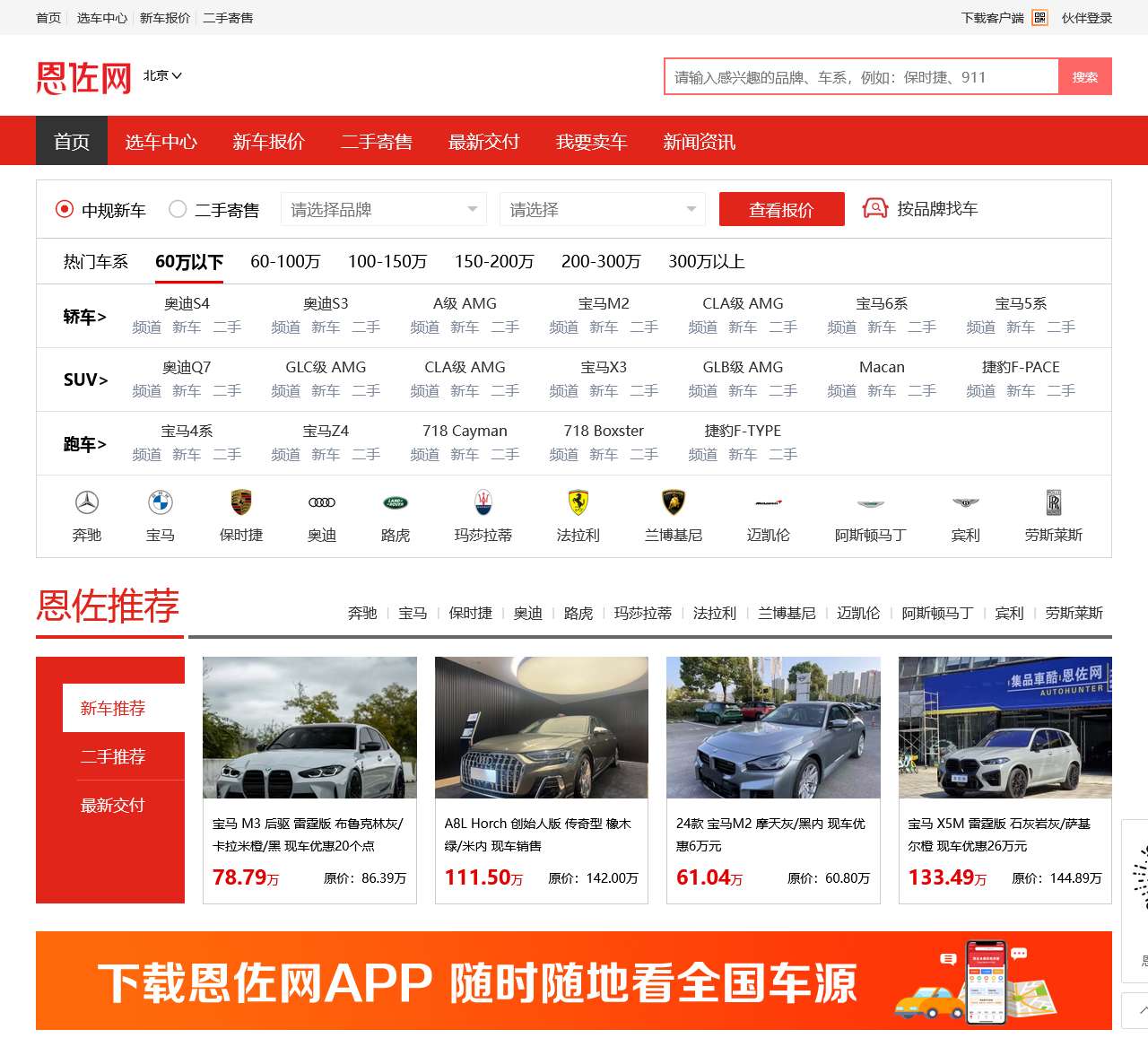Click the Lamborghini bull logo
Image resolution: width=1148 pixels, height=1047 pixels.
click(674, 502)
